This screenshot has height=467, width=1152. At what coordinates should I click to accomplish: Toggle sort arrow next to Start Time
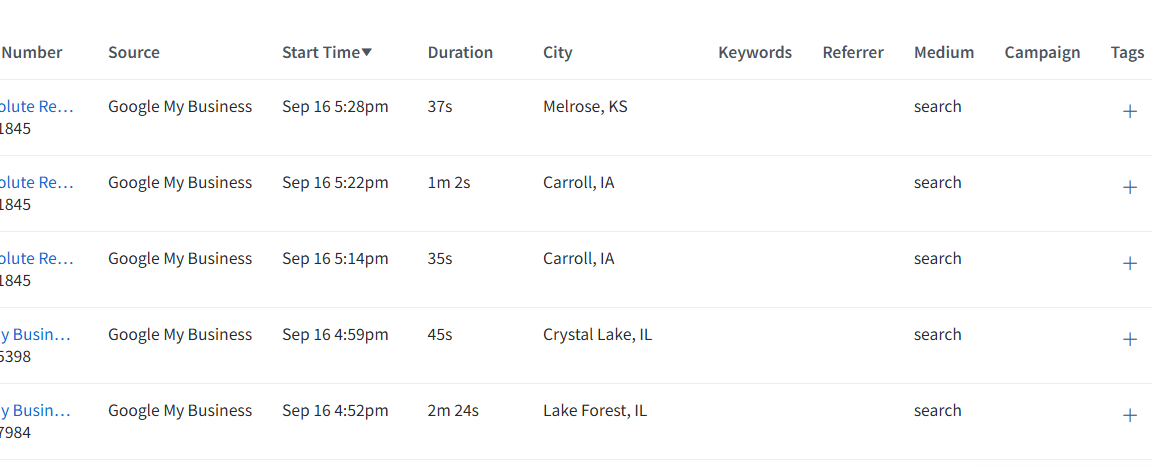click(367, 53)
